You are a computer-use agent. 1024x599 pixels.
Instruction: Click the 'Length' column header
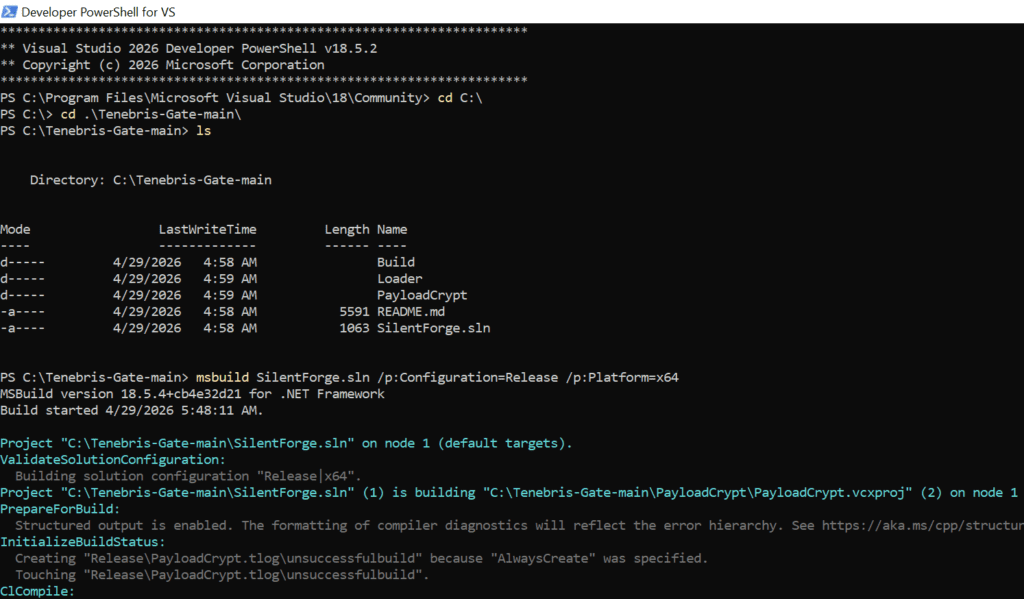(x=347, y=229)
